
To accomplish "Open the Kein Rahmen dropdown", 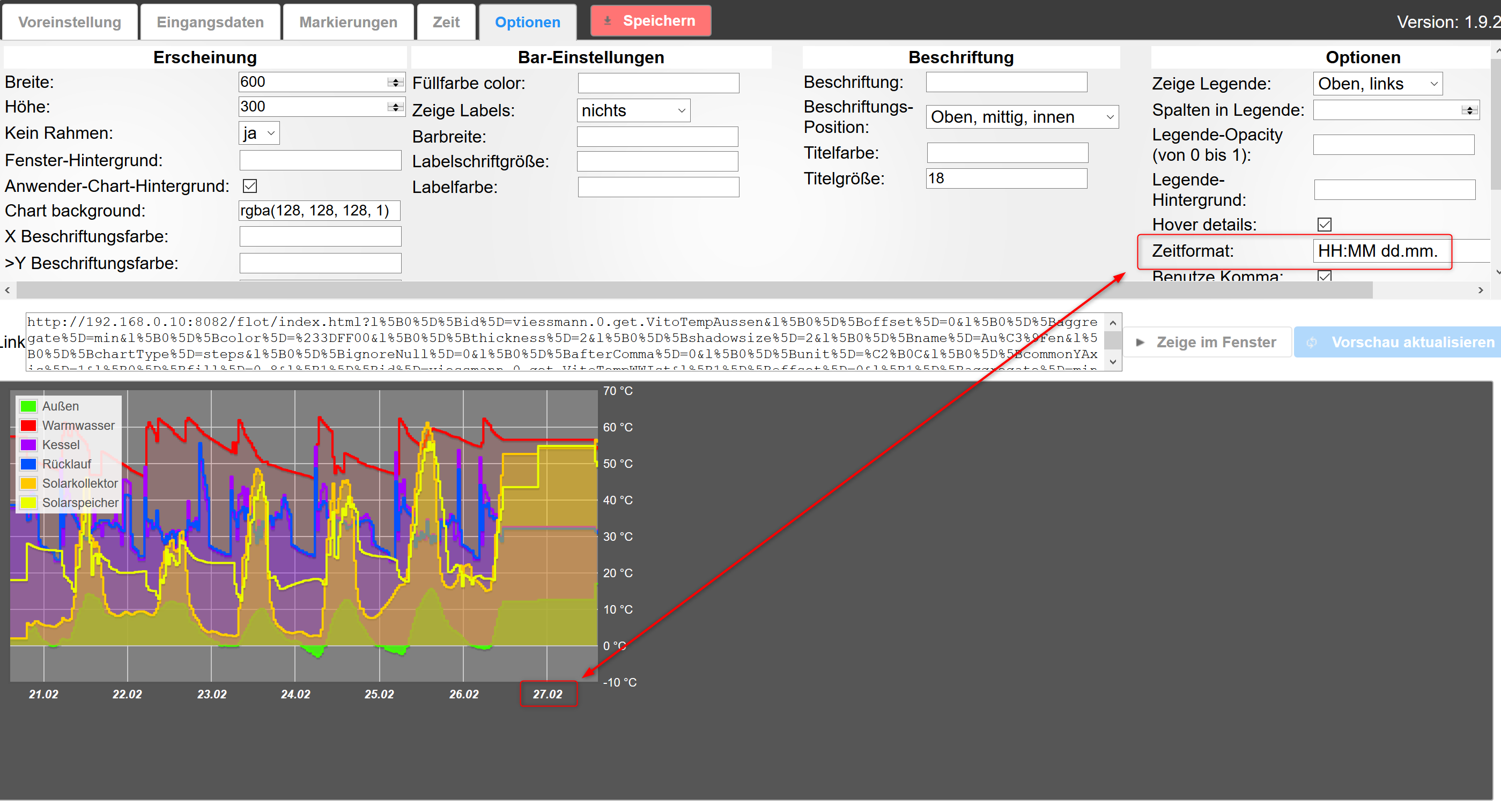I will (260, 133).
